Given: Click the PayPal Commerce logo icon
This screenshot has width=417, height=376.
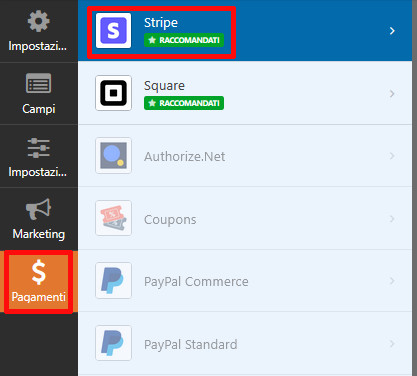Looking at the screenshot, I should click(113, 281).
